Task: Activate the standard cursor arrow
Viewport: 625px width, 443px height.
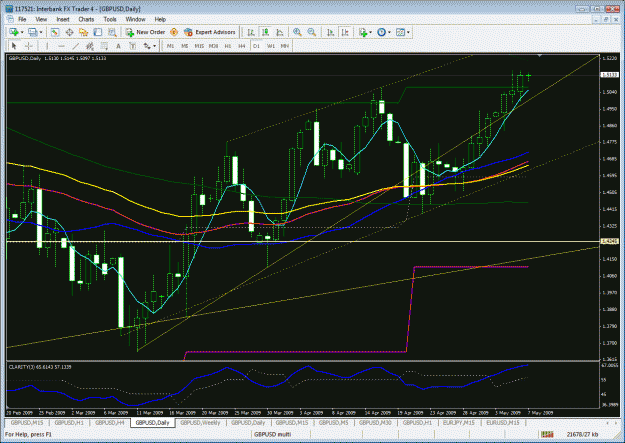Action: (x=14, y=46)
